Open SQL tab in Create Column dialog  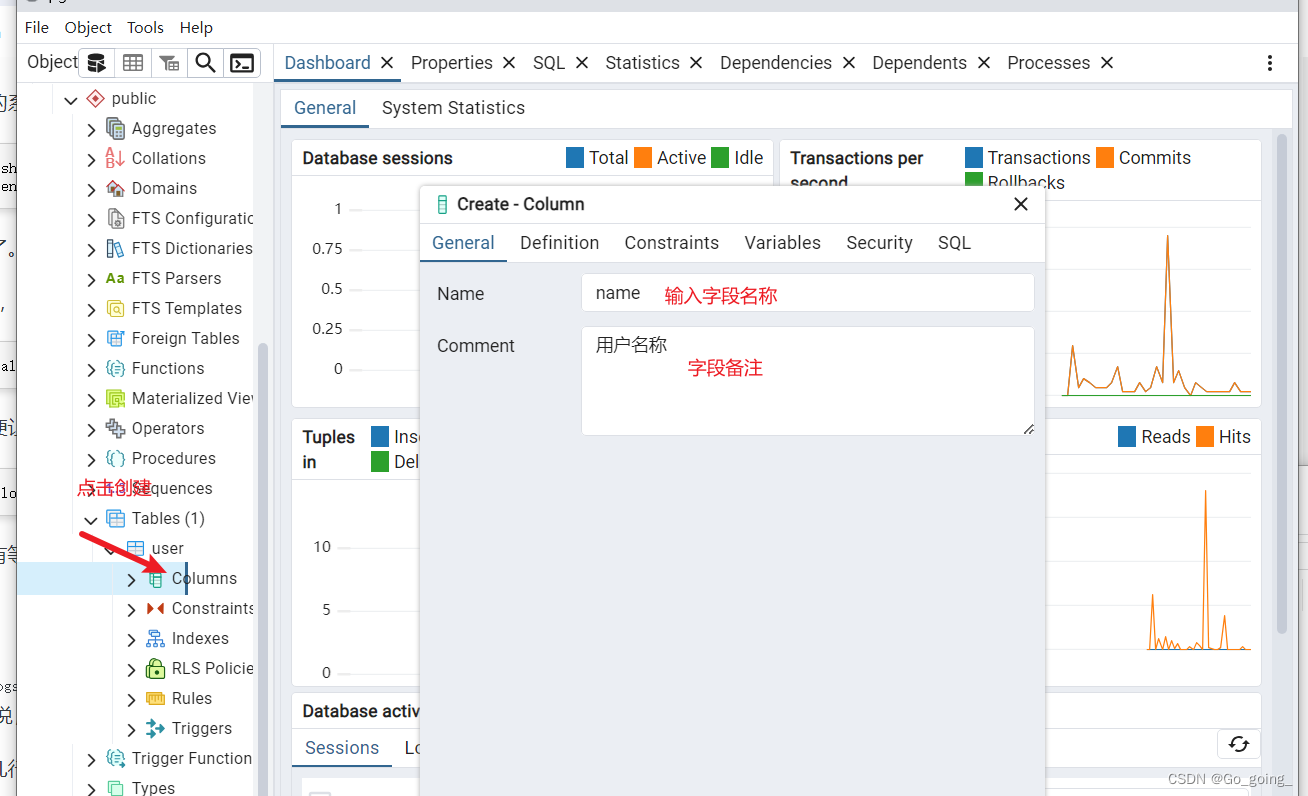click(x=954, y=243)
